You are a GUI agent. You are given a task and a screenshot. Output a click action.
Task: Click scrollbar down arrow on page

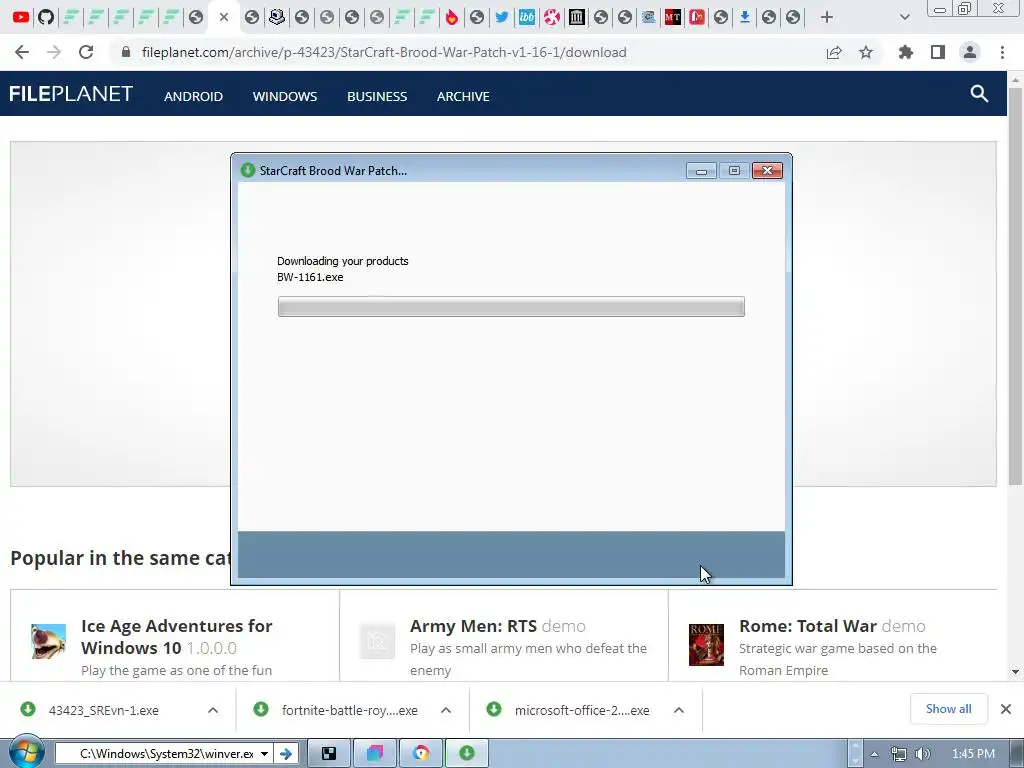(x=1015, y=672)
